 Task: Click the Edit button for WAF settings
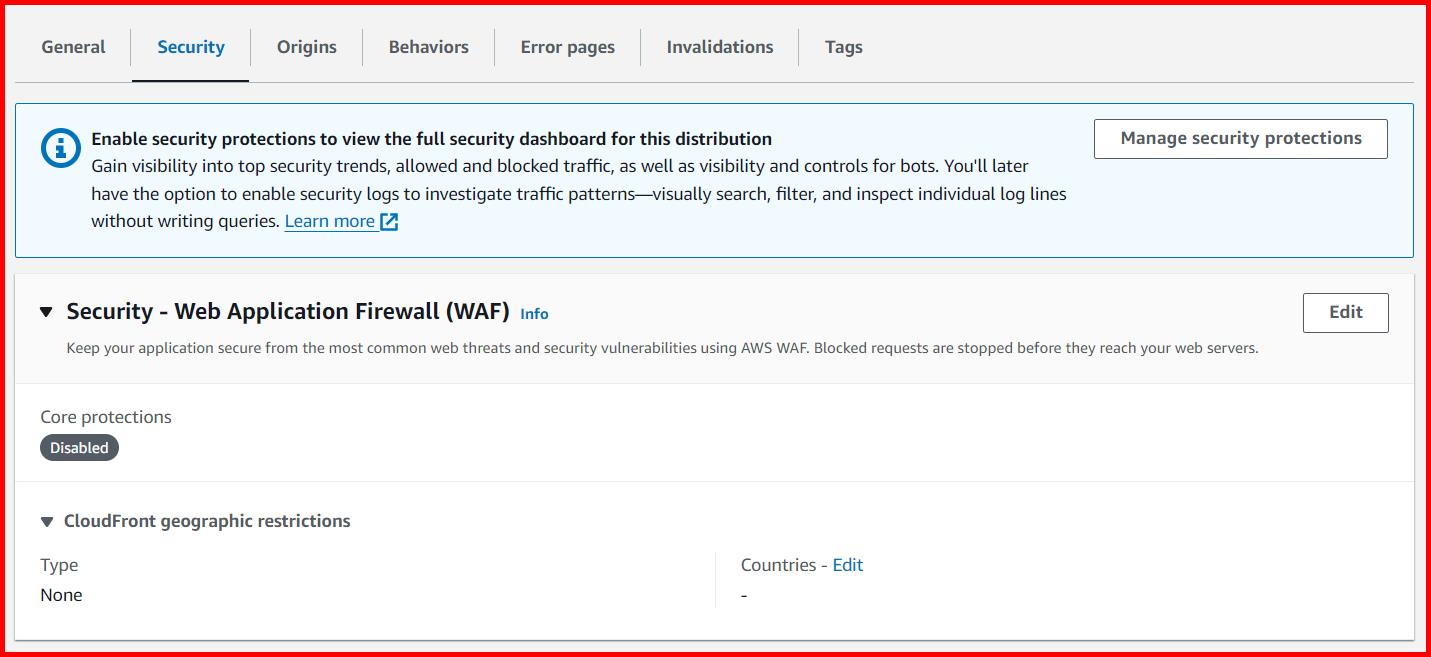[x=1345, y=312]
